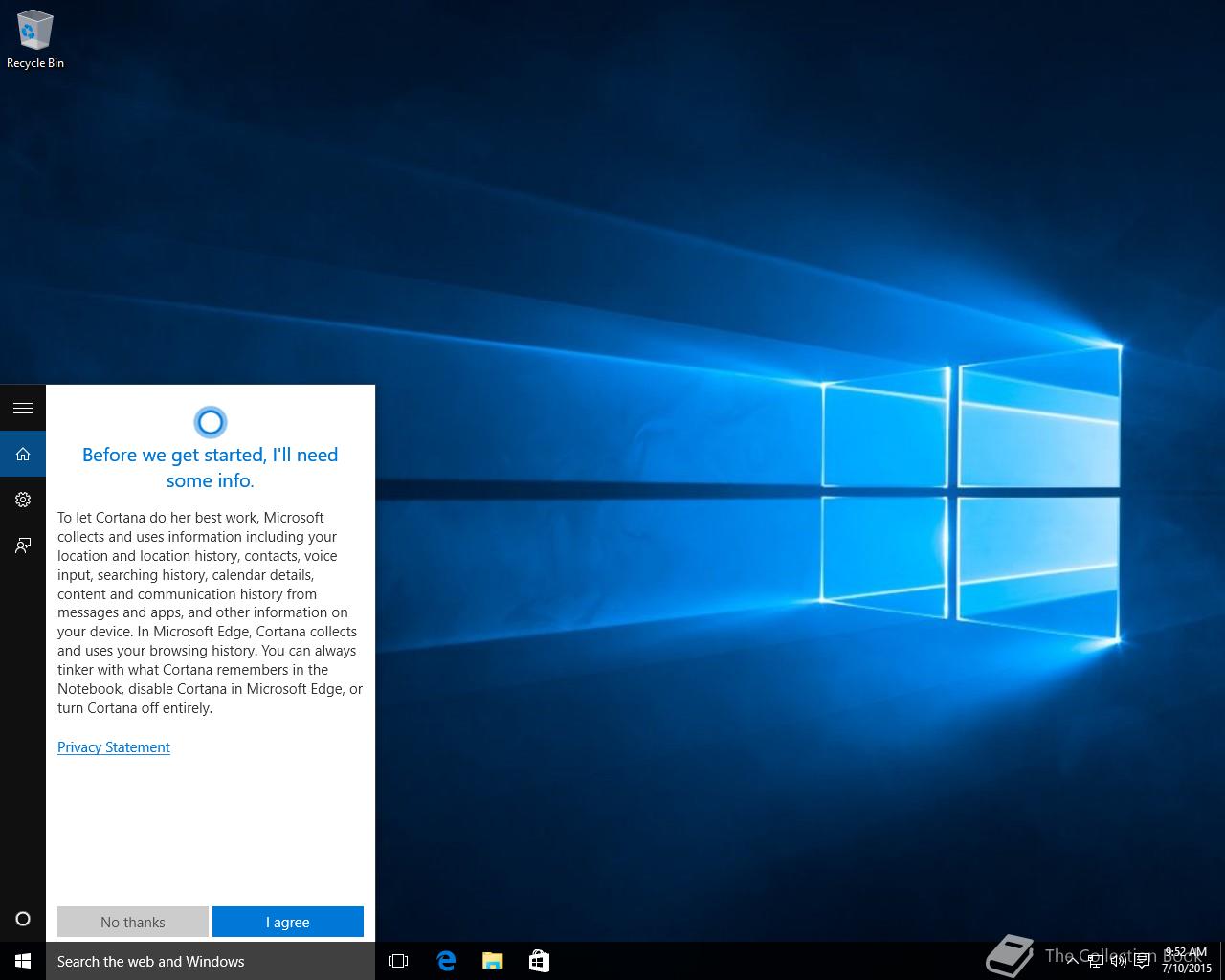Open the Recycle Bin desktop icon
The width and height of the screenshot is (1225, 980).
(35, 39)
